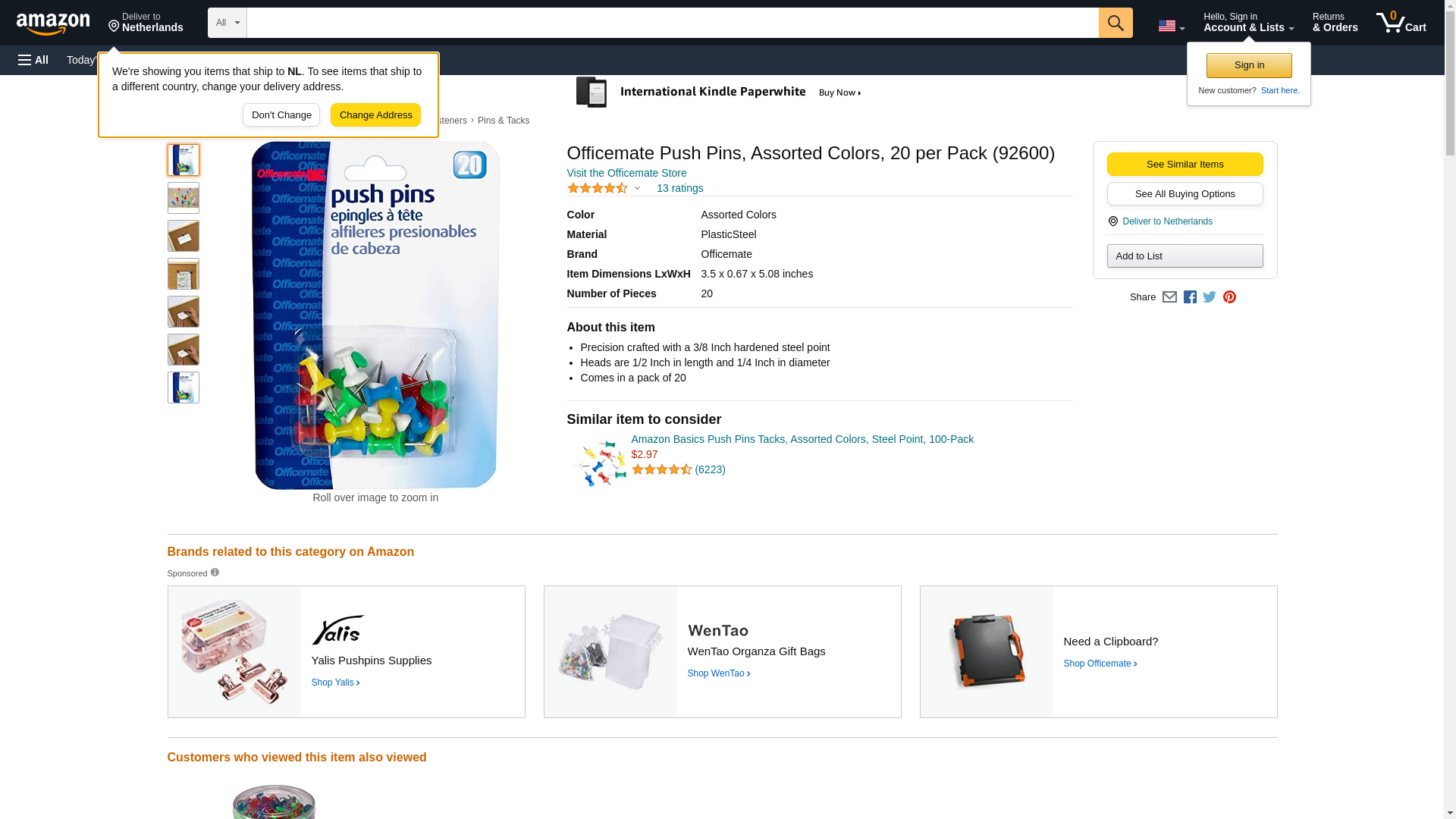Open the language flag selector

[x=1171, y=26]
